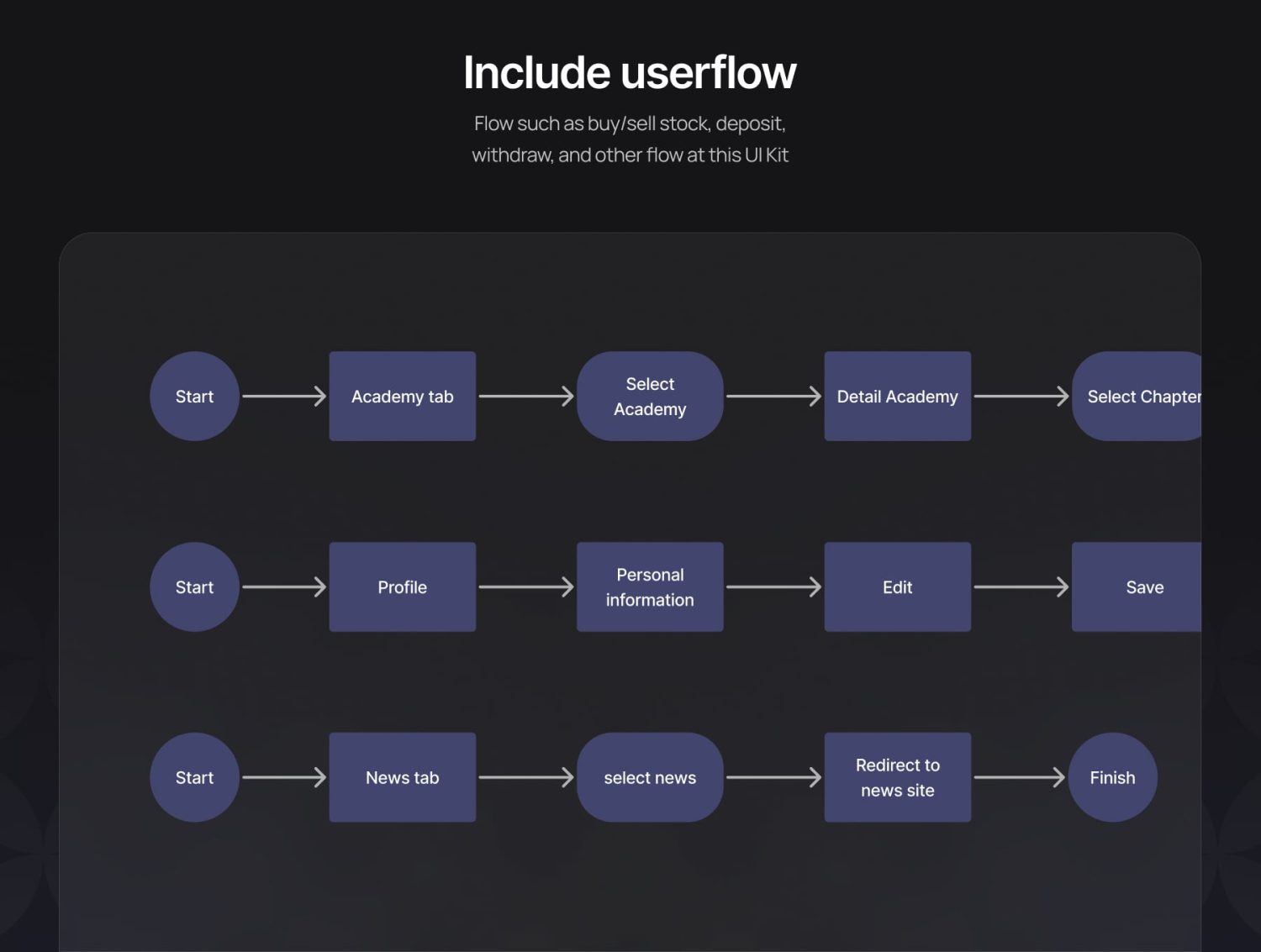Screen dimensions: 1261x952
Task: Select the News tab flow box
Action: pos(403,777)
